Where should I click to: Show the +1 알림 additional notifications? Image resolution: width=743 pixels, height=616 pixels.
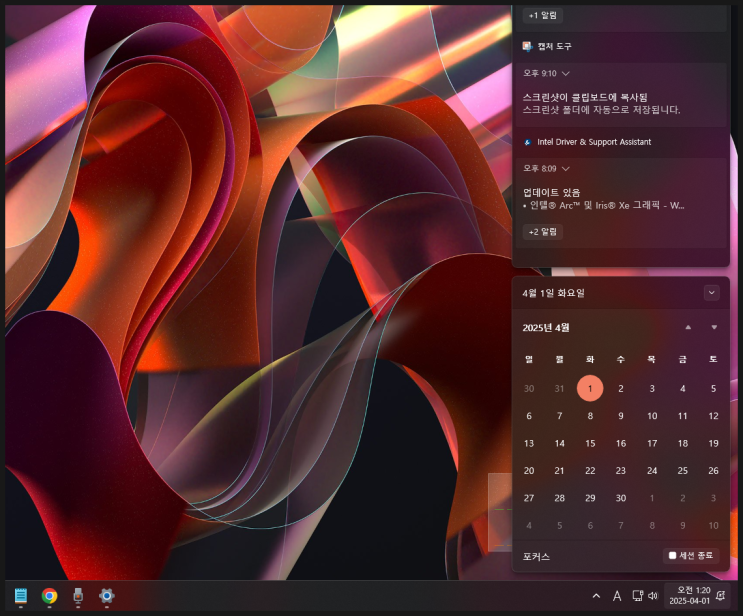(x=543, y=15)
